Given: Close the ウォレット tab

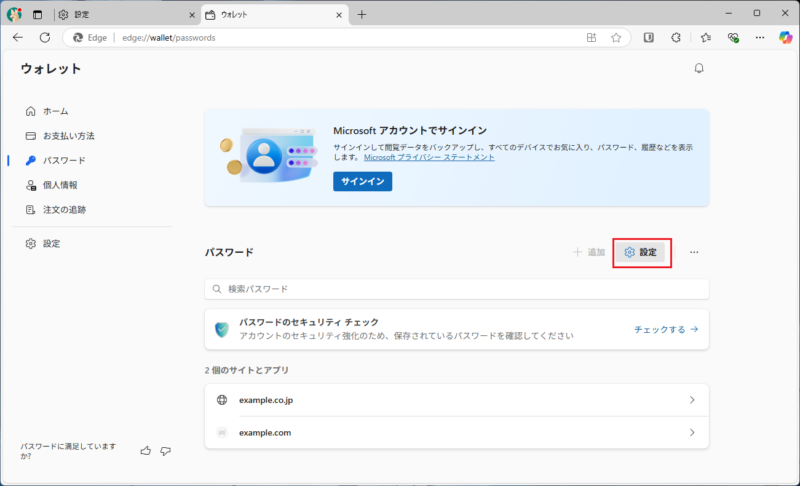Looking at the screenshot, I should pos(339,15).
